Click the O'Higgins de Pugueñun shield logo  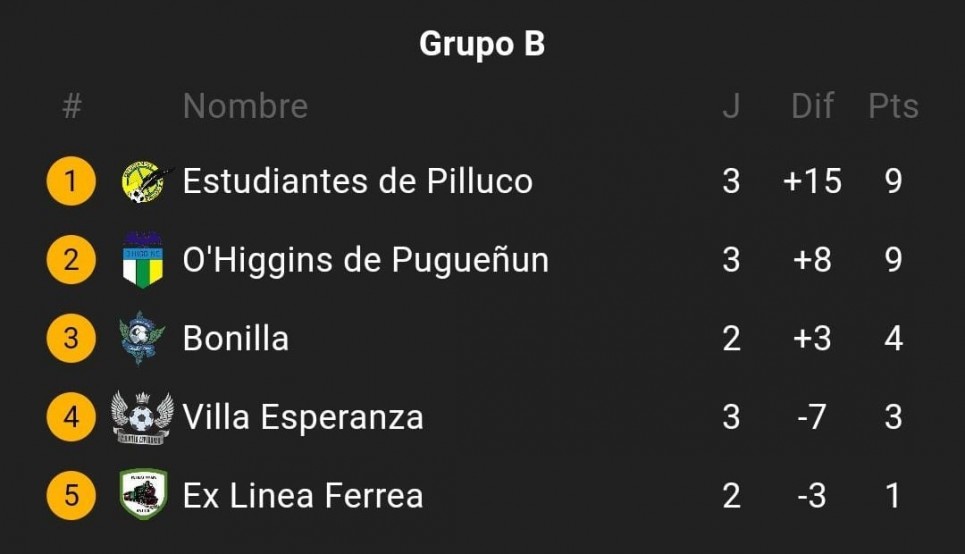143,260
